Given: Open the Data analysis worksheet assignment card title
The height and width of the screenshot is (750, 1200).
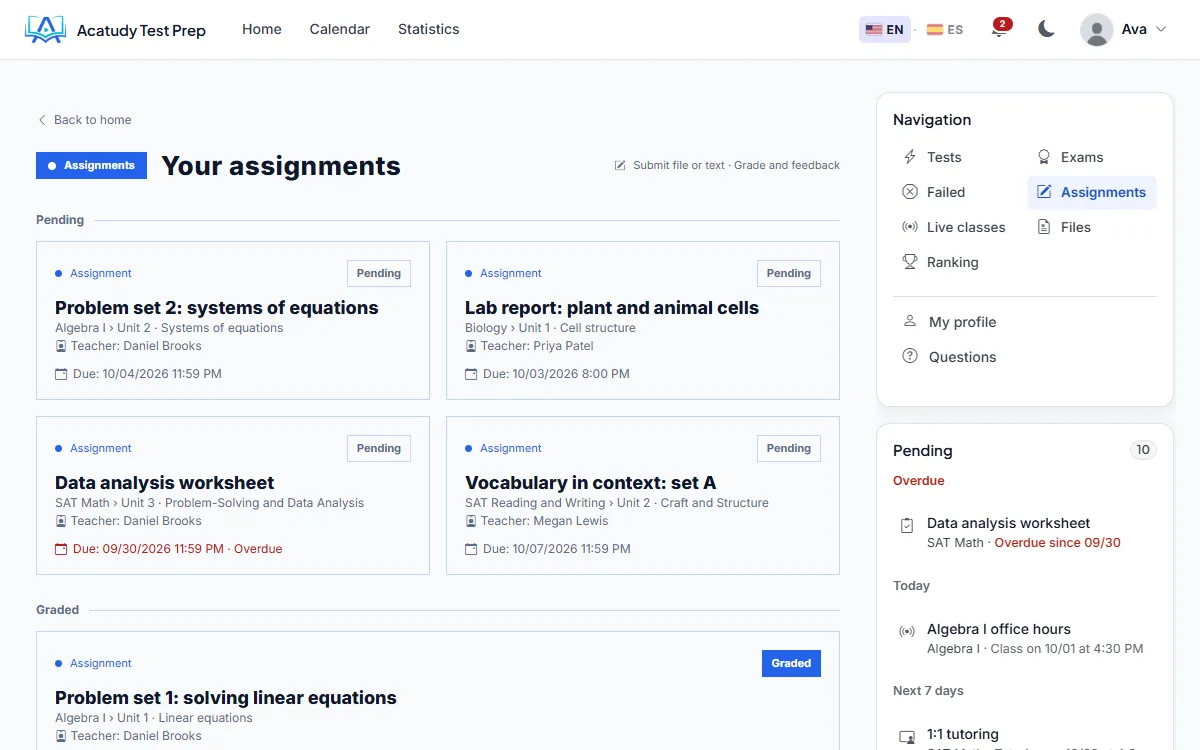Looking at the screenshot, I should pos(165,483).
